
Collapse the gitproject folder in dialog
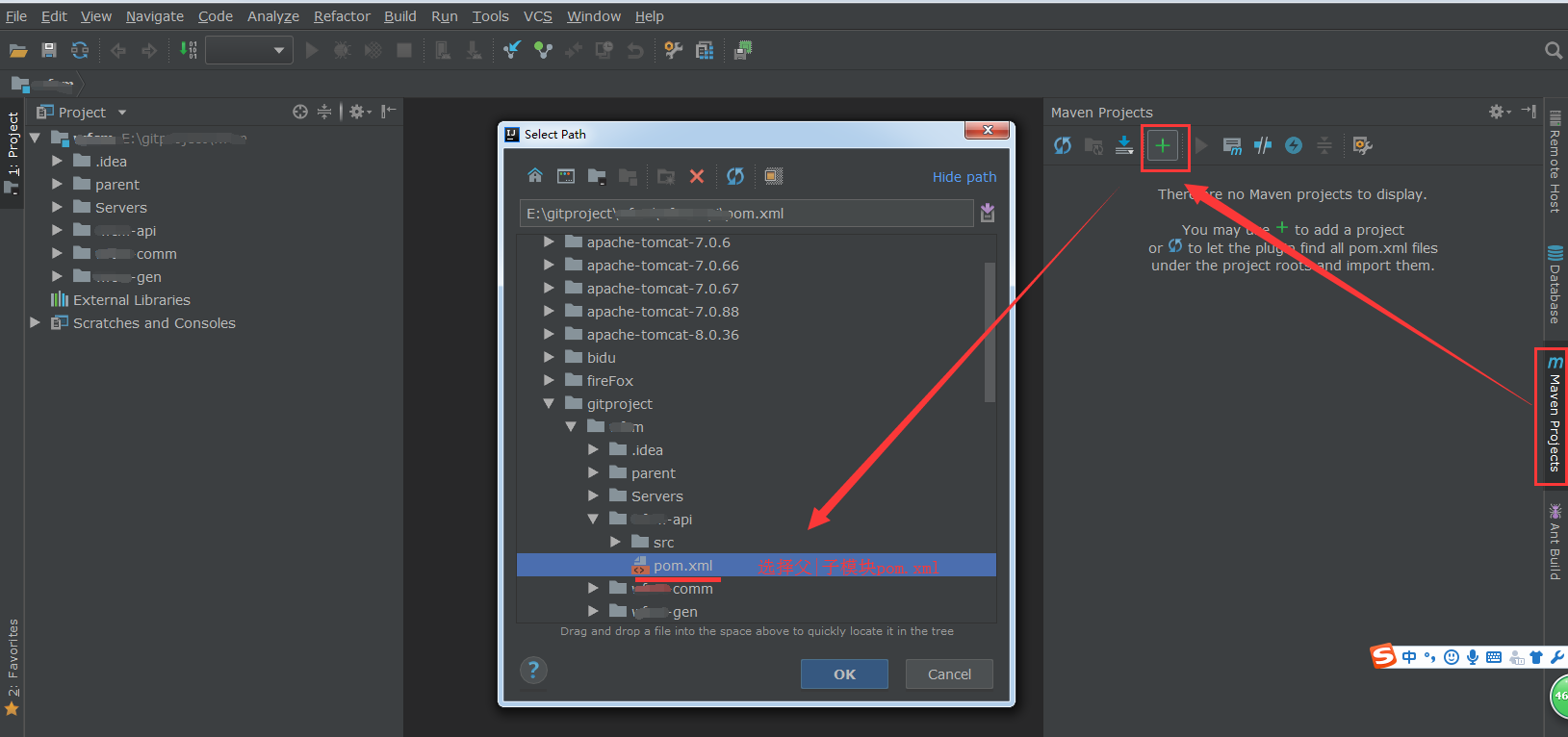pyautogui.click(x=549, y=404)
